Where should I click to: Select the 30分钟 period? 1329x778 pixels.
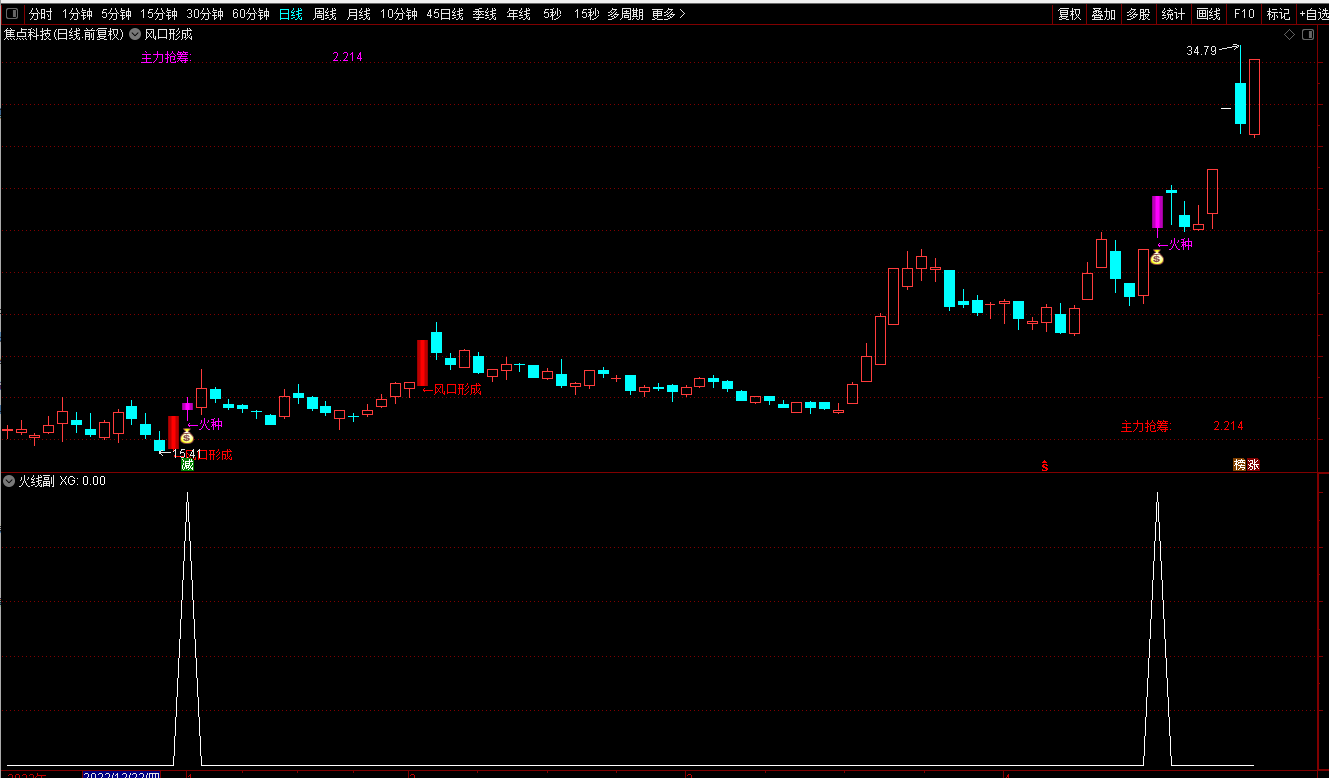[205, 14]
